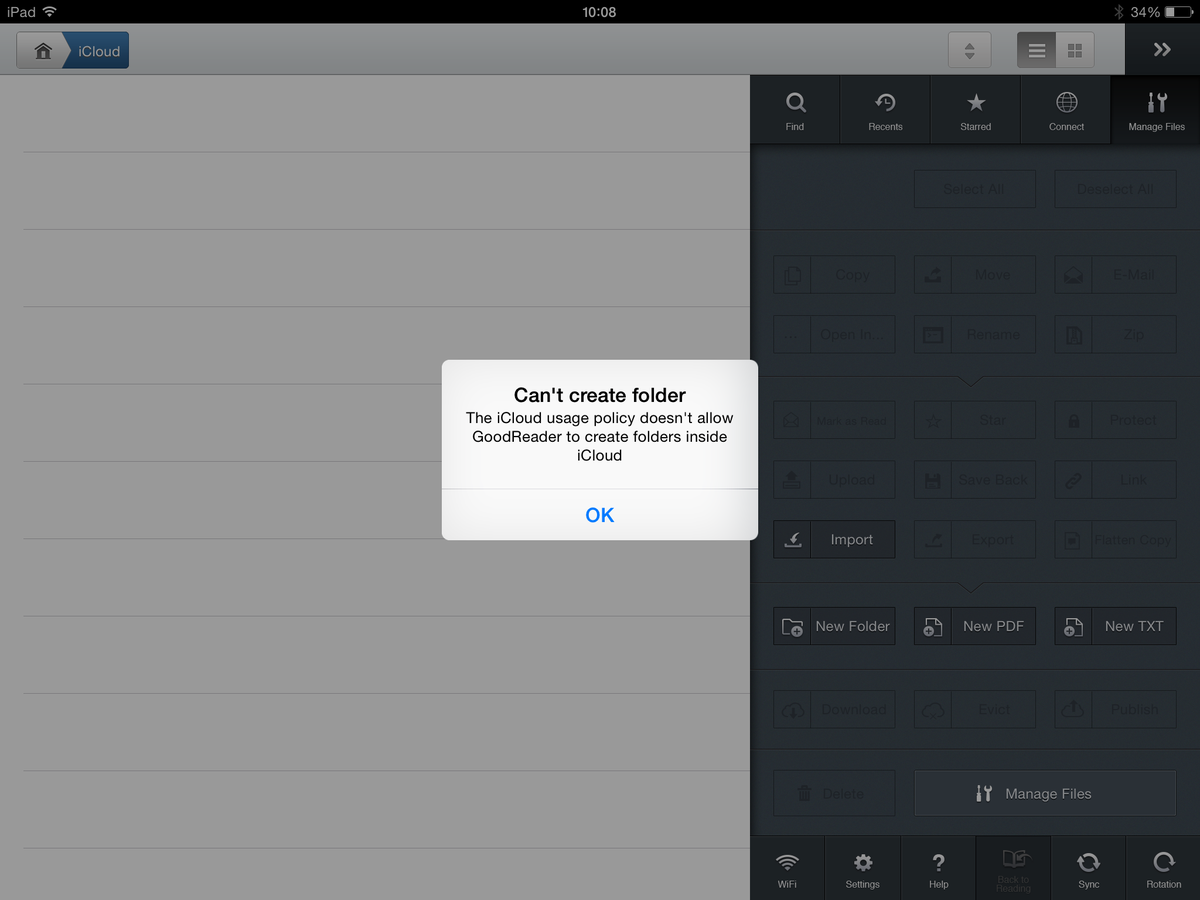The image size is (1200, 900).
Task: Click the Save Back button
Action: click(975, 480)
